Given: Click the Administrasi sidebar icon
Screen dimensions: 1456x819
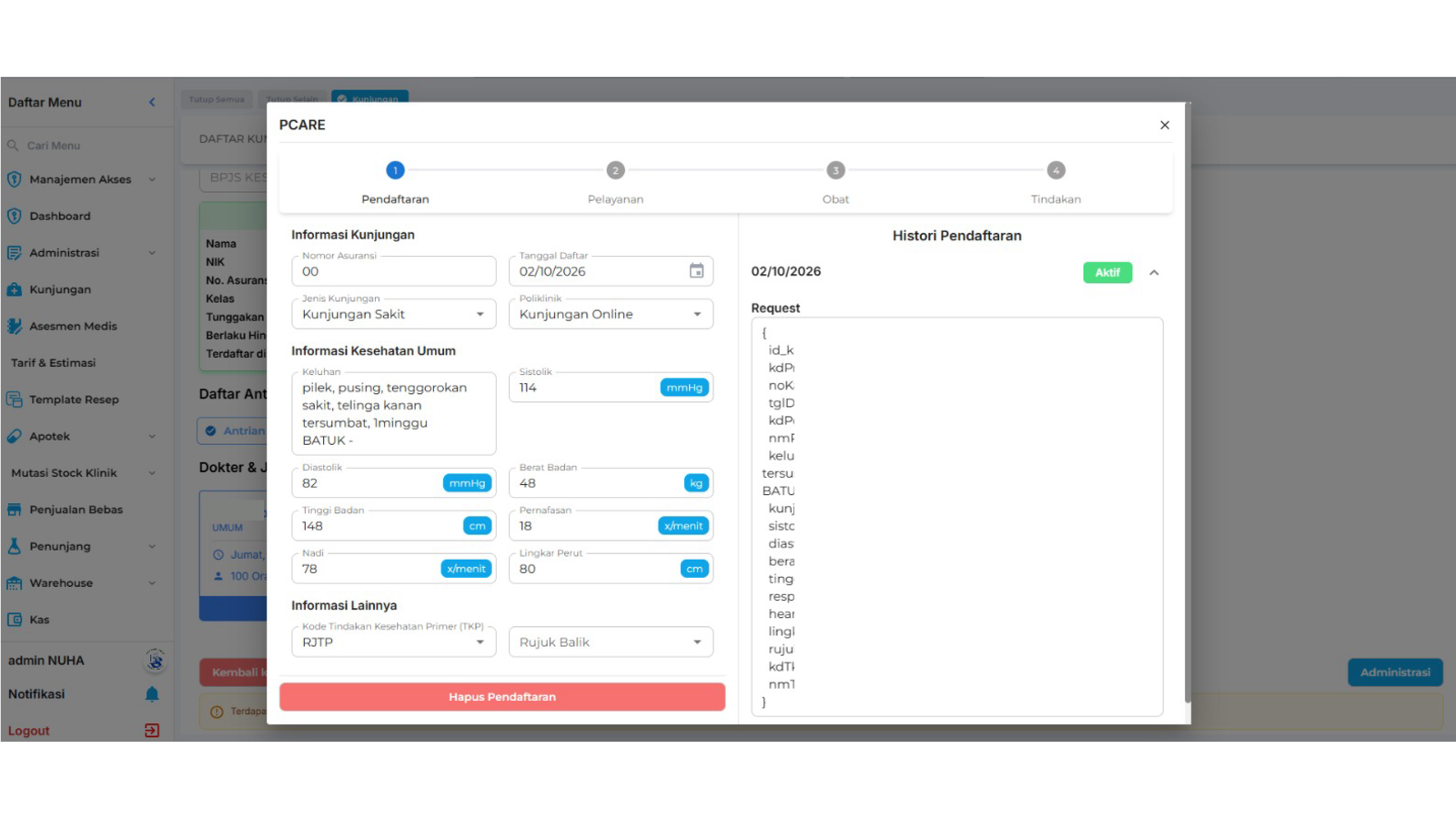Looking at the screenshot, I should click(x=15, y=253).
